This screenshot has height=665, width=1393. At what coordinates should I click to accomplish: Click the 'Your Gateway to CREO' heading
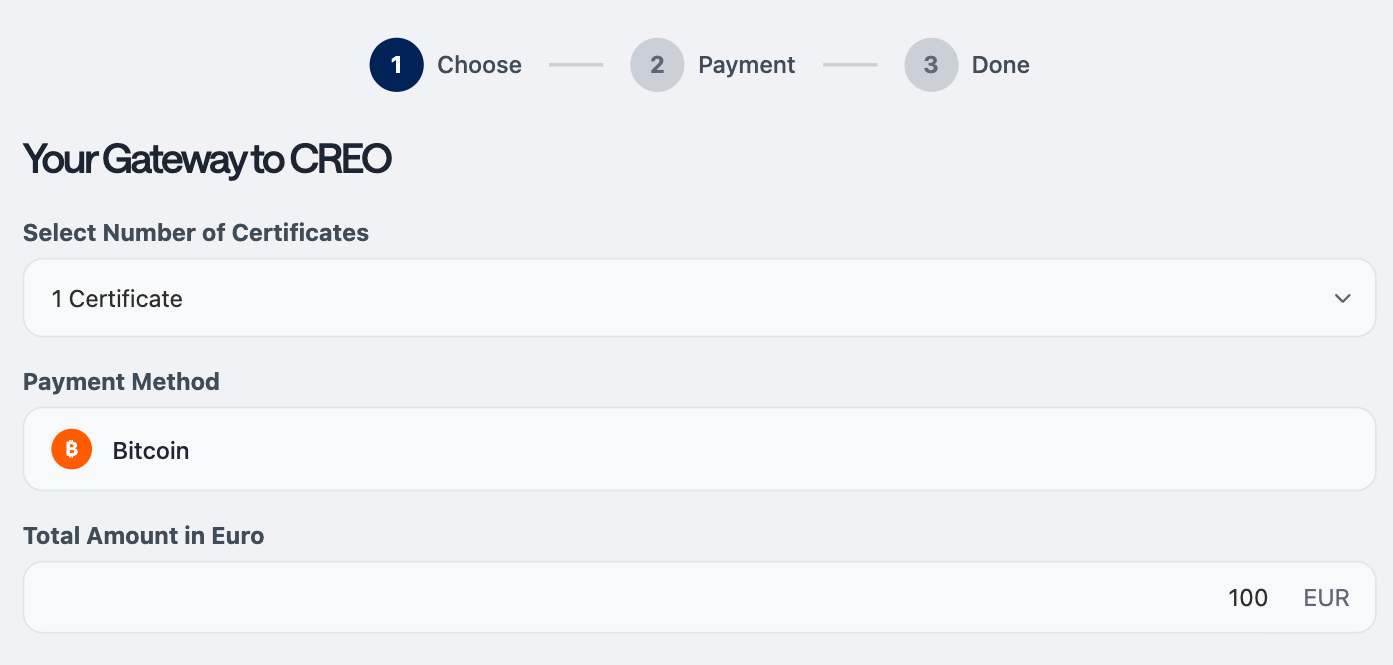(206, 160)
